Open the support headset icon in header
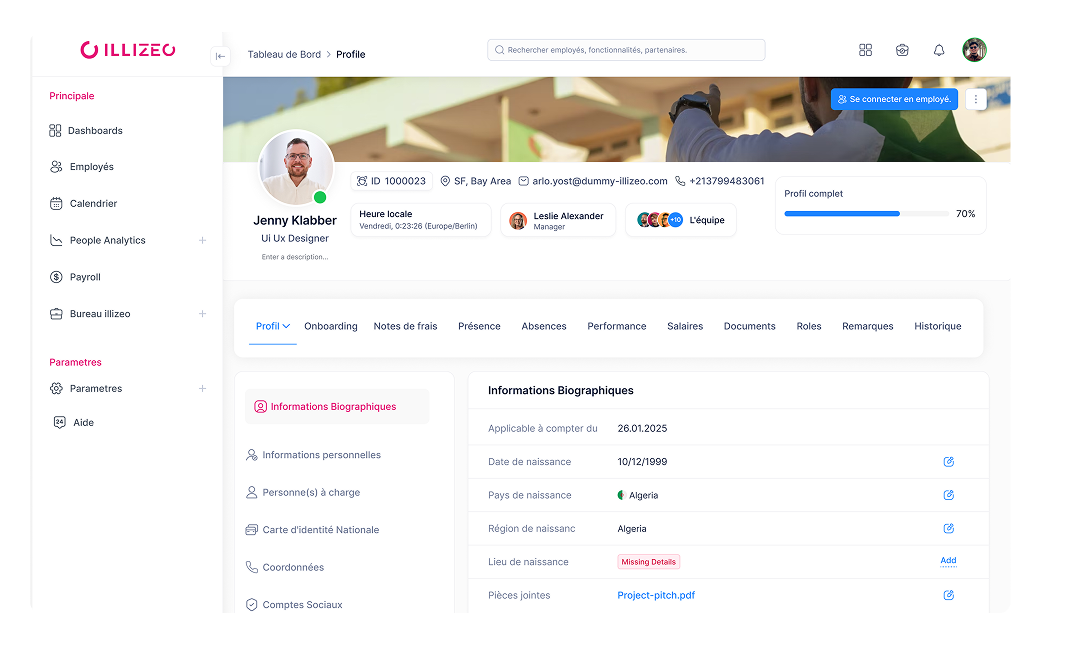 coord(902,50)
